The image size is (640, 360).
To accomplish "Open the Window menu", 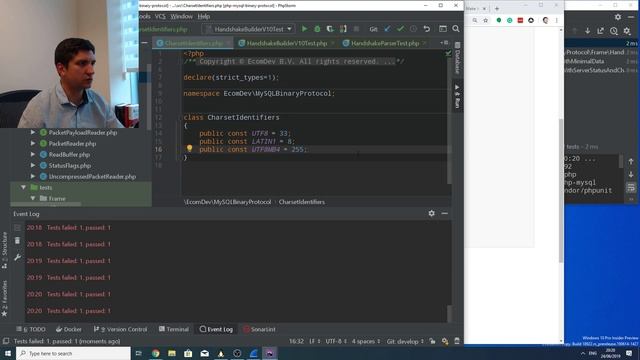I will (181, 16).
